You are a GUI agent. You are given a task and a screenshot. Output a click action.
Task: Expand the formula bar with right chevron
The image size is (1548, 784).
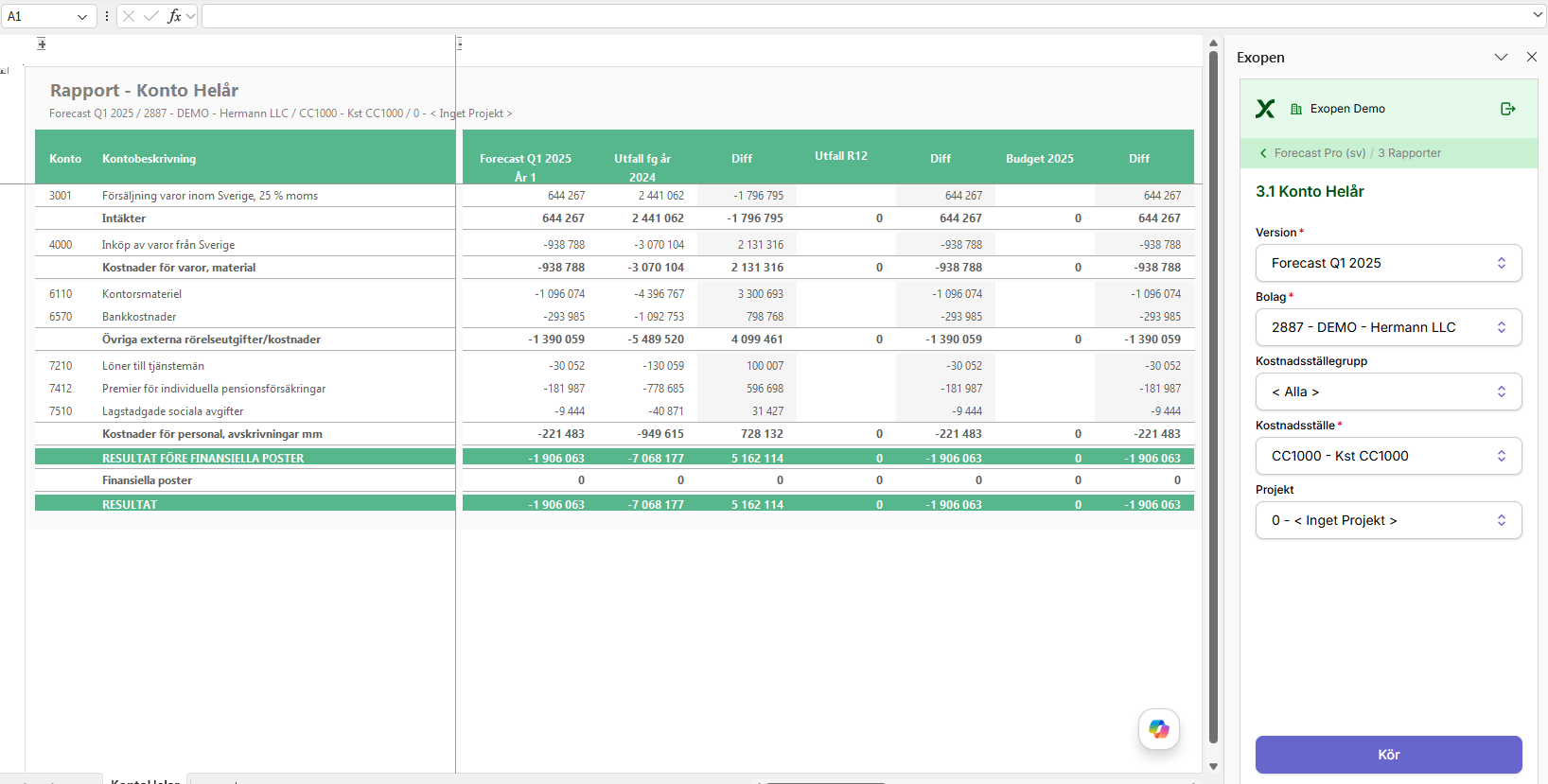(1538, 15)
